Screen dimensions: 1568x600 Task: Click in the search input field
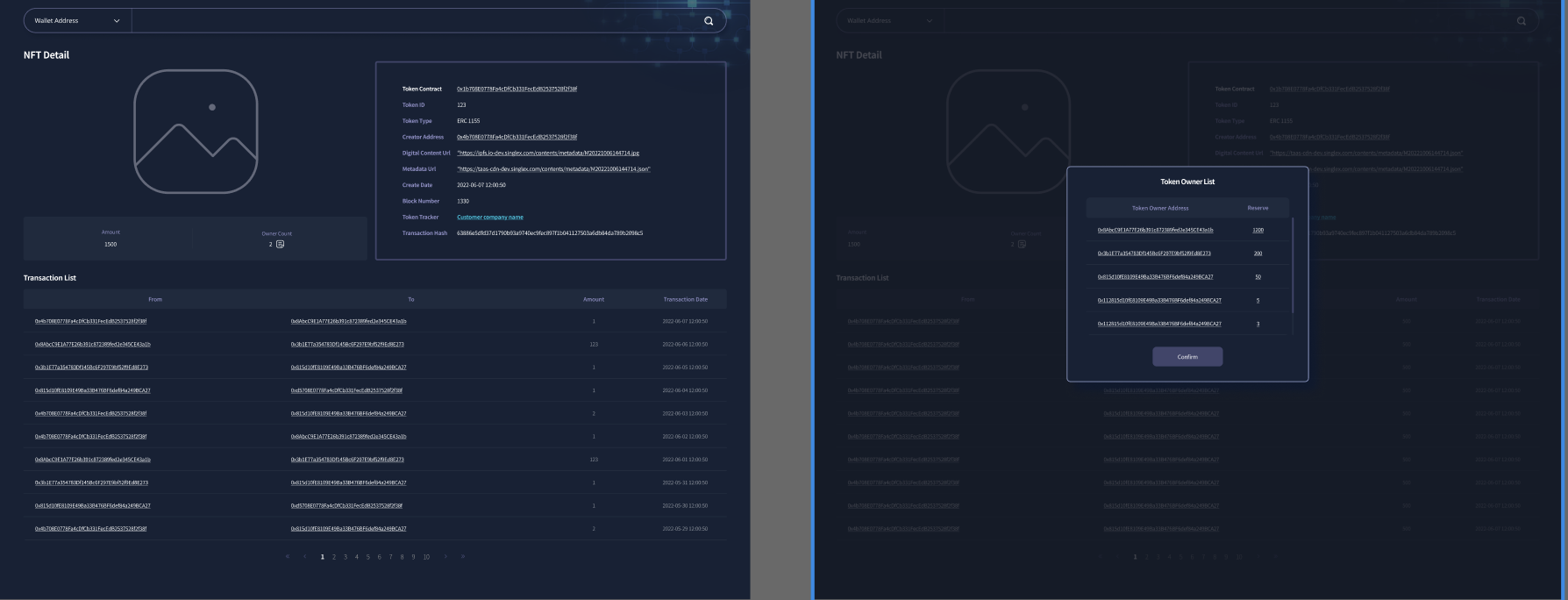pos(417,21)
